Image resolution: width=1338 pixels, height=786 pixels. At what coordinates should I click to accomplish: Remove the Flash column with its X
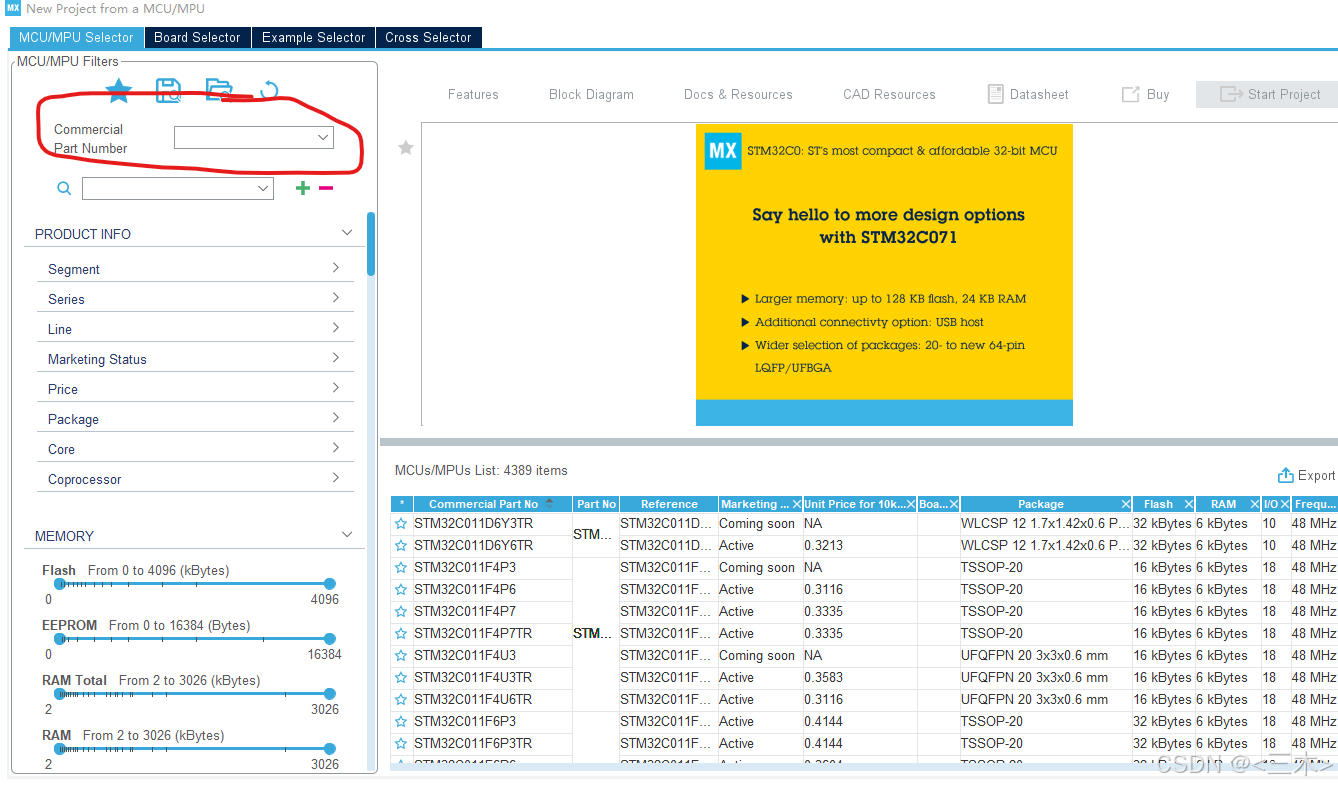1189,504
